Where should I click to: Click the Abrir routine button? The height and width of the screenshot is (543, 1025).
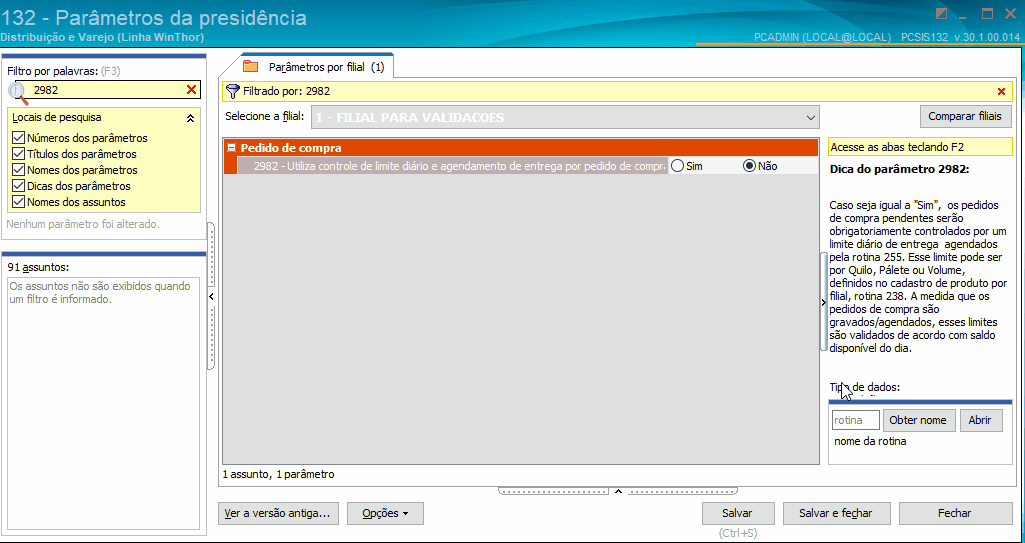pos(981,420)
